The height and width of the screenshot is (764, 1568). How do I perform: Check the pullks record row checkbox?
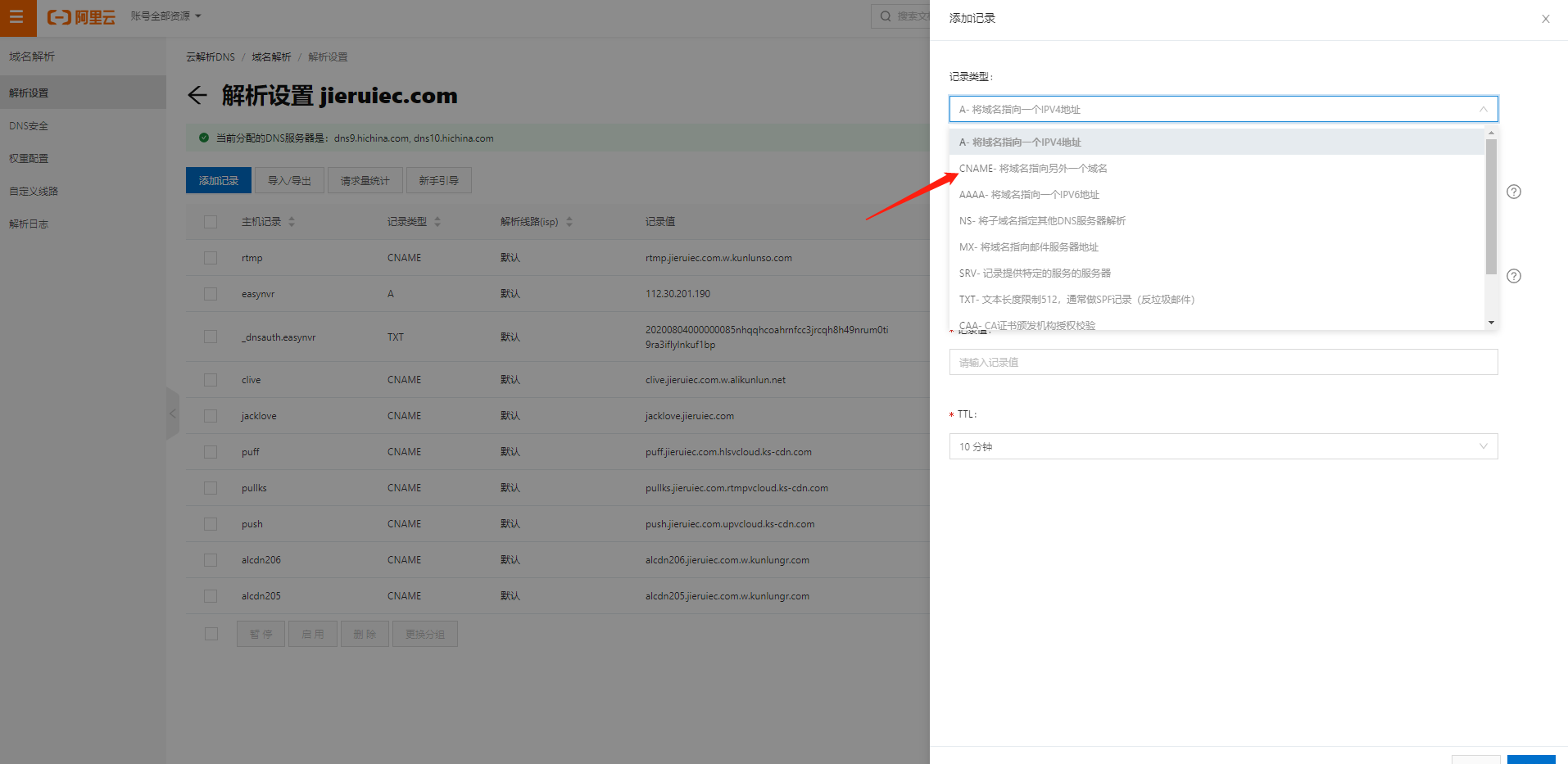point(211,488)
